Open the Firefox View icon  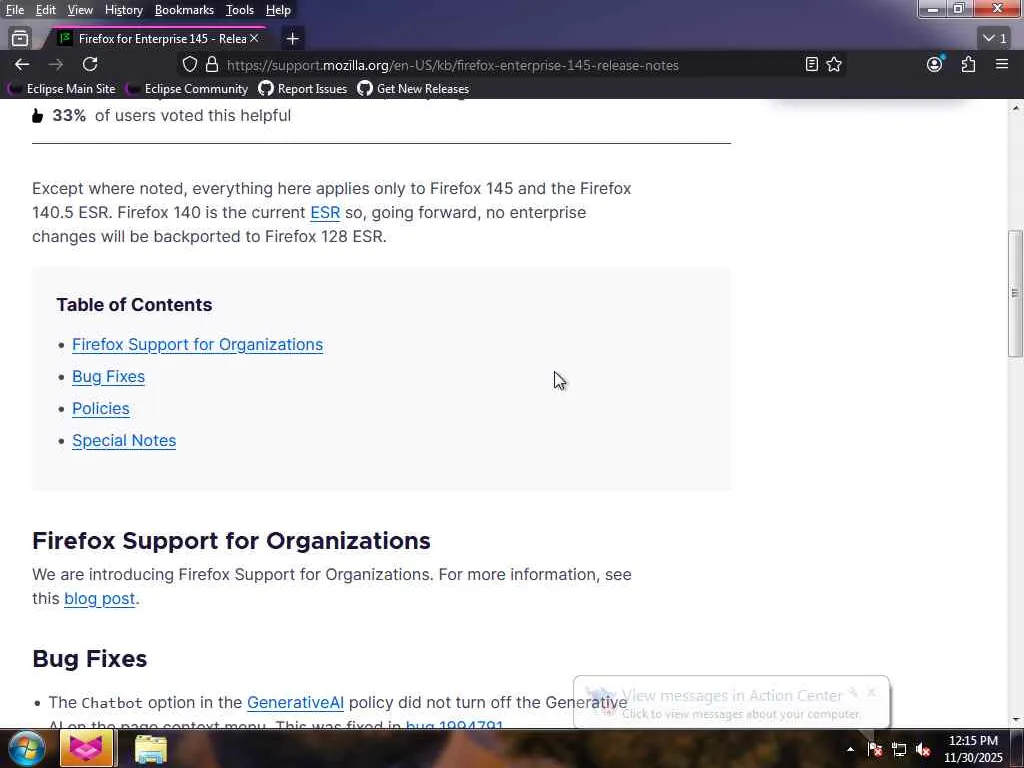[x=20, y=39]
